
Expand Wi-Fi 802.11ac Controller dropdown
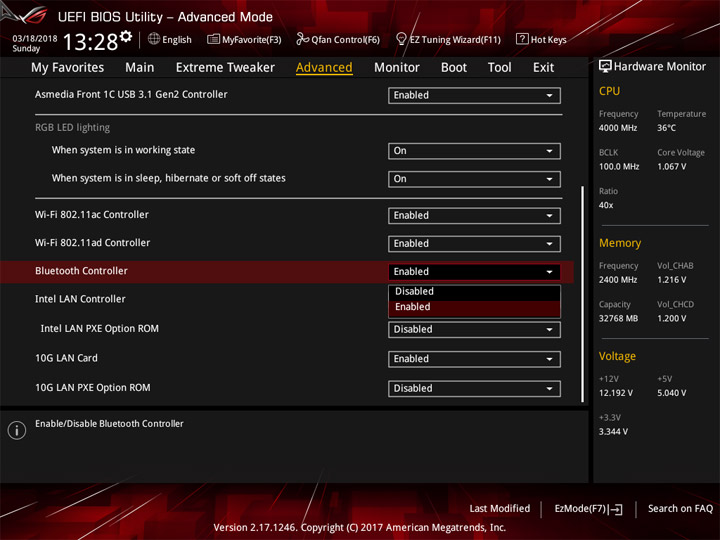pyautogui.click(x=474, y=216)
